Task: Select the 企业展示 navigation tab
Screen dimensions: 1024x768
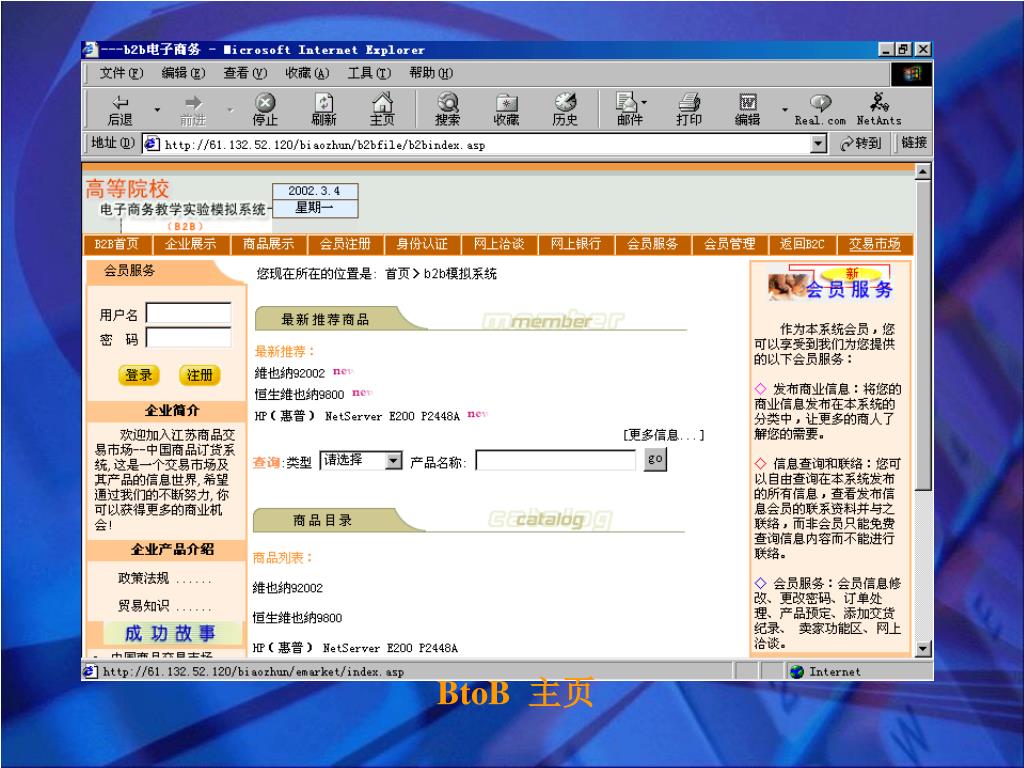Action: pyautogui.click(x=191, y=244)
